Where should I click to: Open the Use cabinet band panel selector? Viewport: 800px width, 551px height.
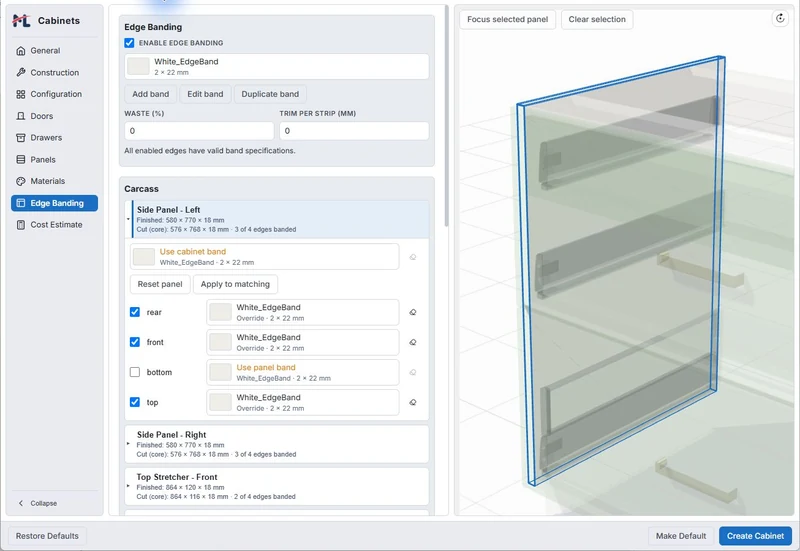tap(264, 257)
